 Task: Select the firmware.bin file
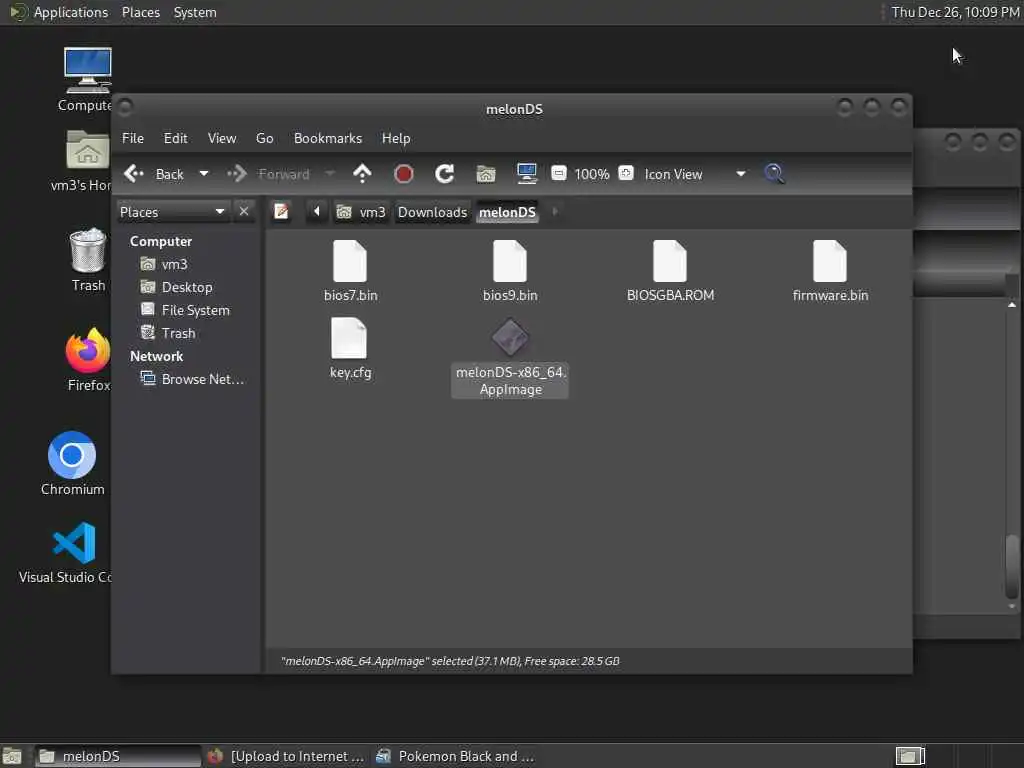coord(830,271)
